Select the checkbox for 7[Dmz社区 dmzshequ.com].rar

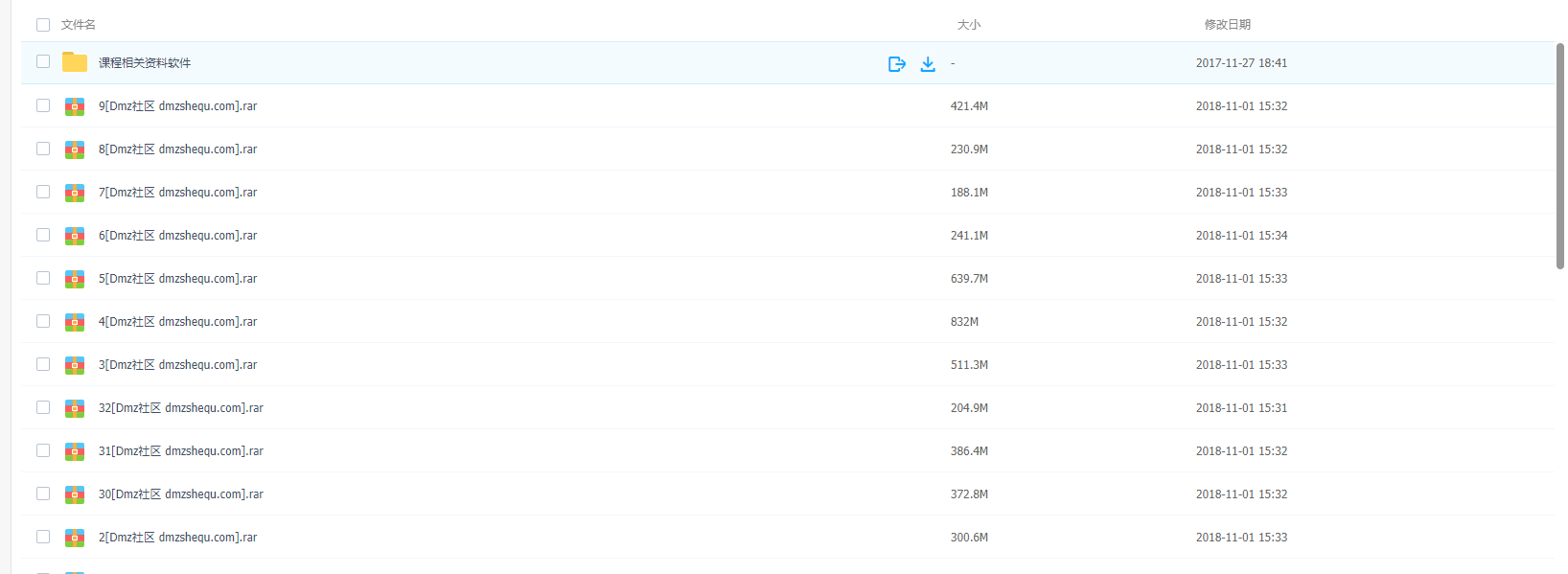(43, 192)
